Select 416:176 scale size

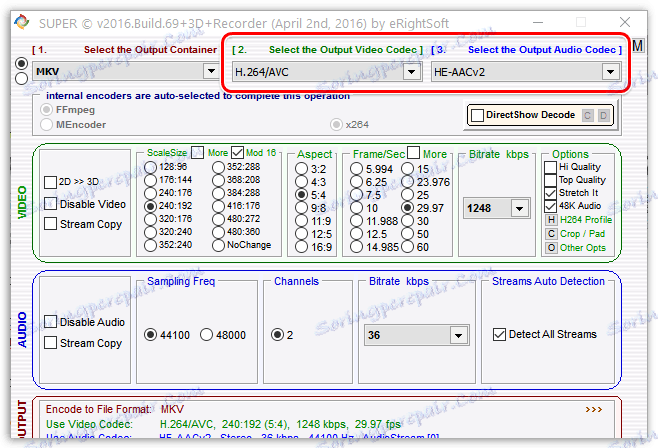[x=218, y=206]
